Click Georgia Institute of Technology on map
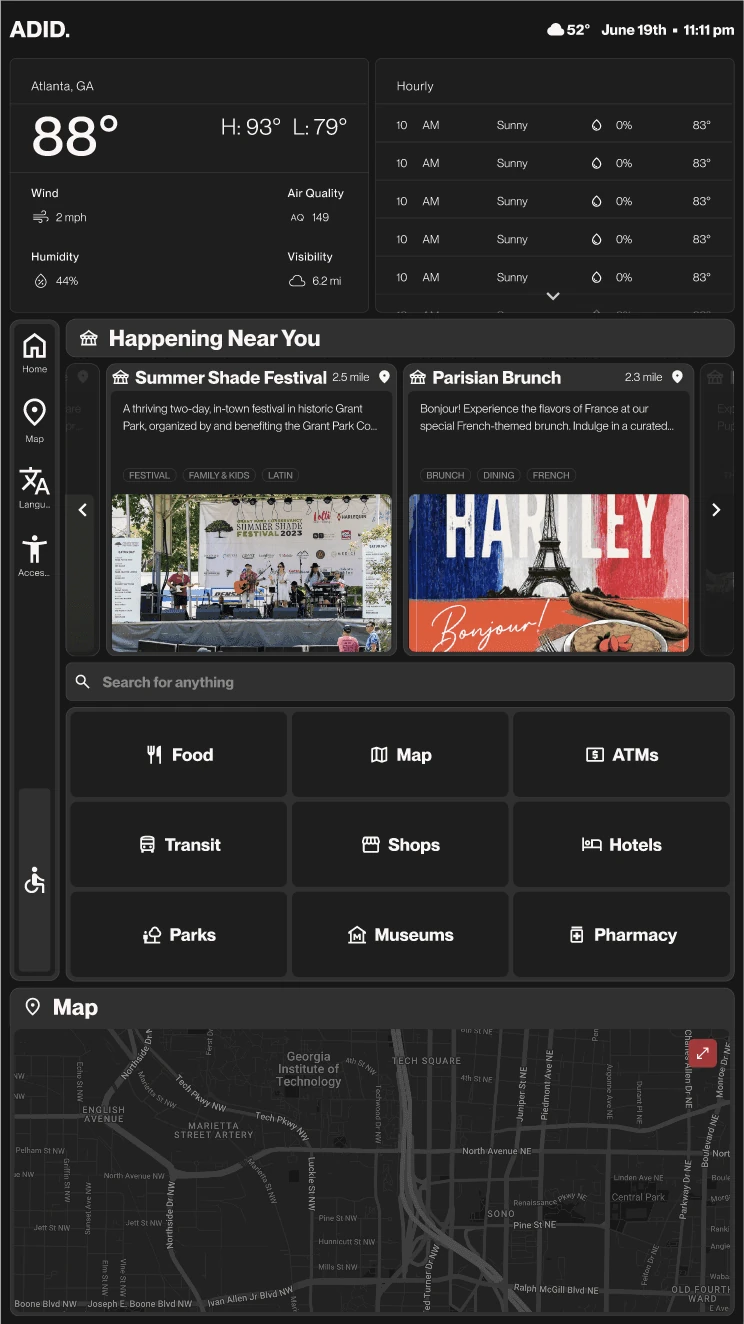The image size is (744, 1324). pyautogui.click(x=309, y=1069)
